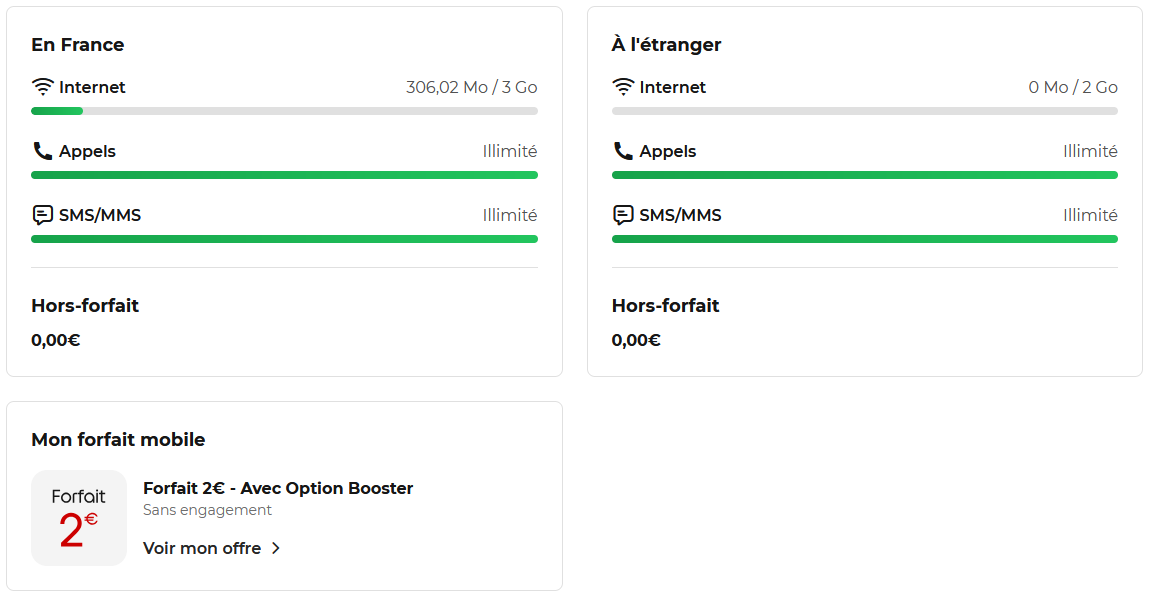Click the Hors-forfait amount under À l'étranger
Image resolution: width=1149 pixels, height=597 pixels.
coord(636,340)
